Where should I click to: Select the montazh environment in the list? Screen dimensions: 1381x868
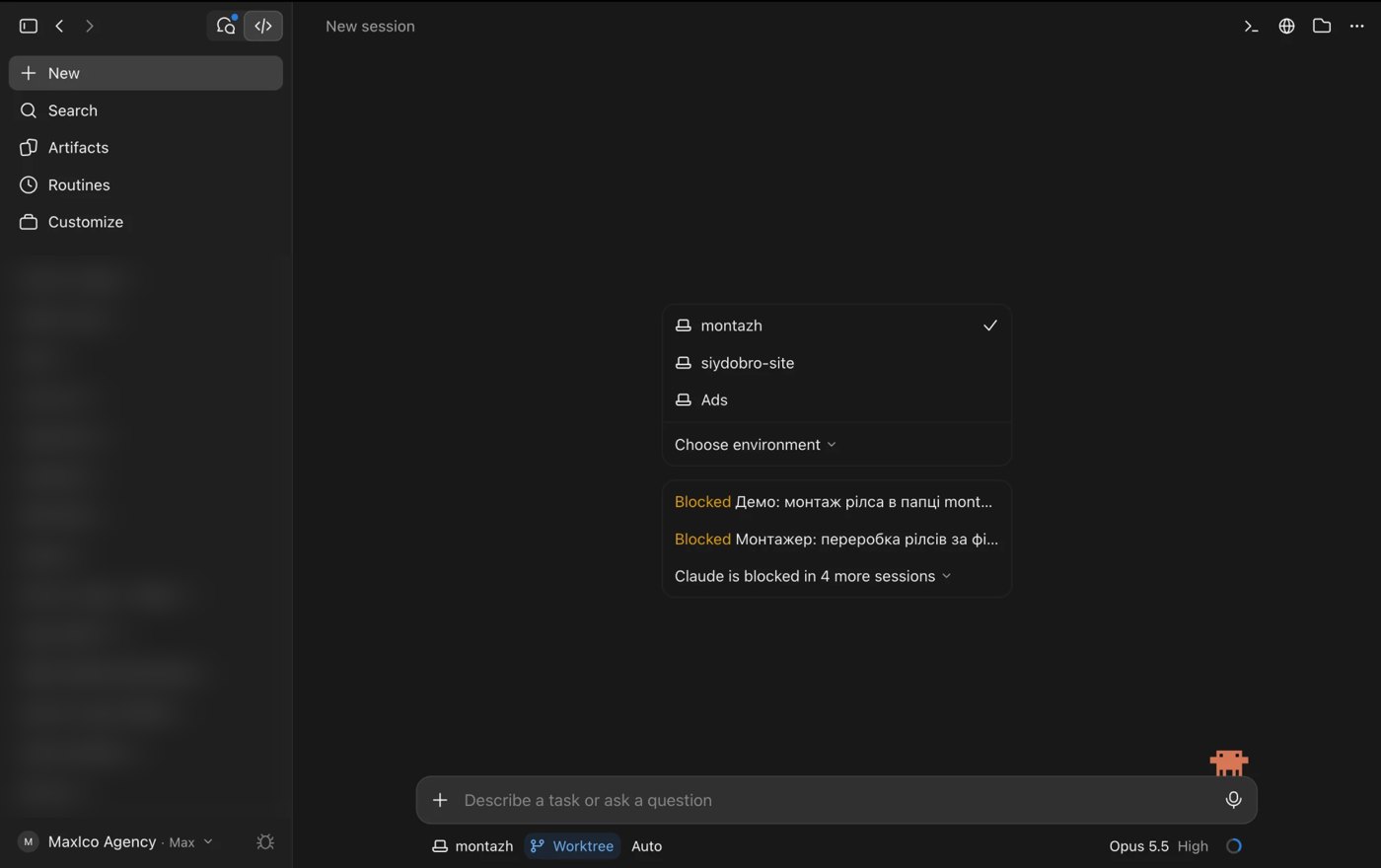[836, 325]
